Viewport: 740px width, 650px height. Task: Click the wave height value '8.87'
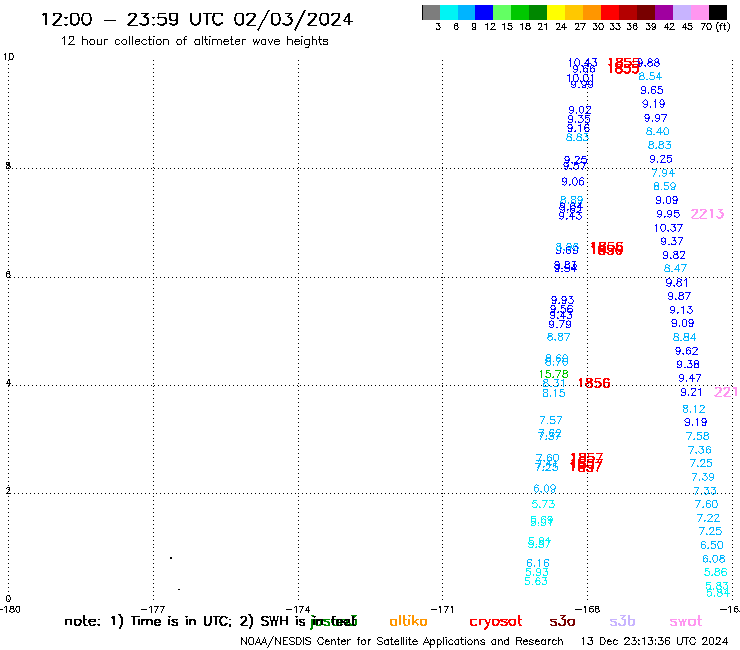558,338
